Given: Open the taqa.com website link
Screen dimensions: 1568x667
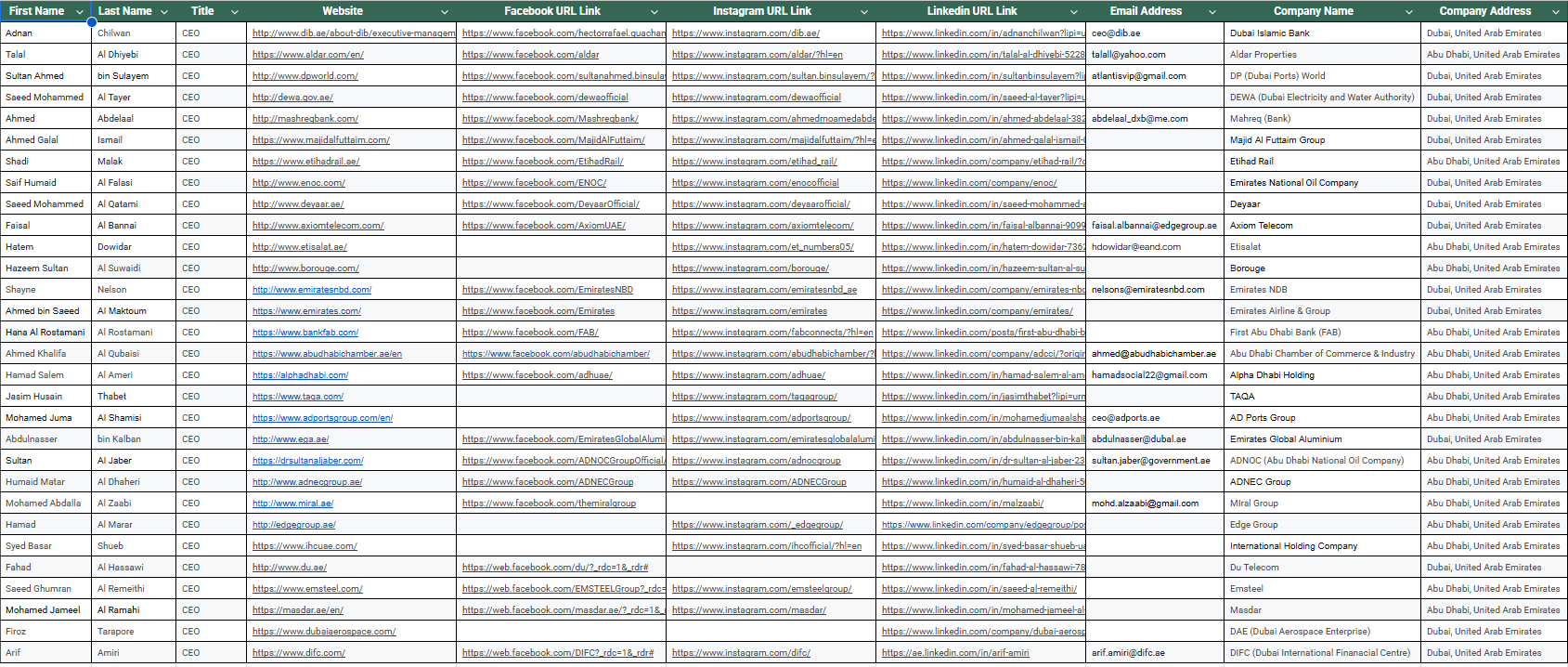Looking at the screenshot, I should click(298, 397).
